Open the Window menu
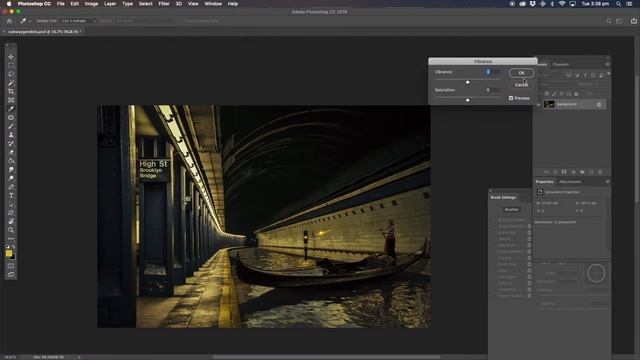Screen dimensions: 640x360 213,4
